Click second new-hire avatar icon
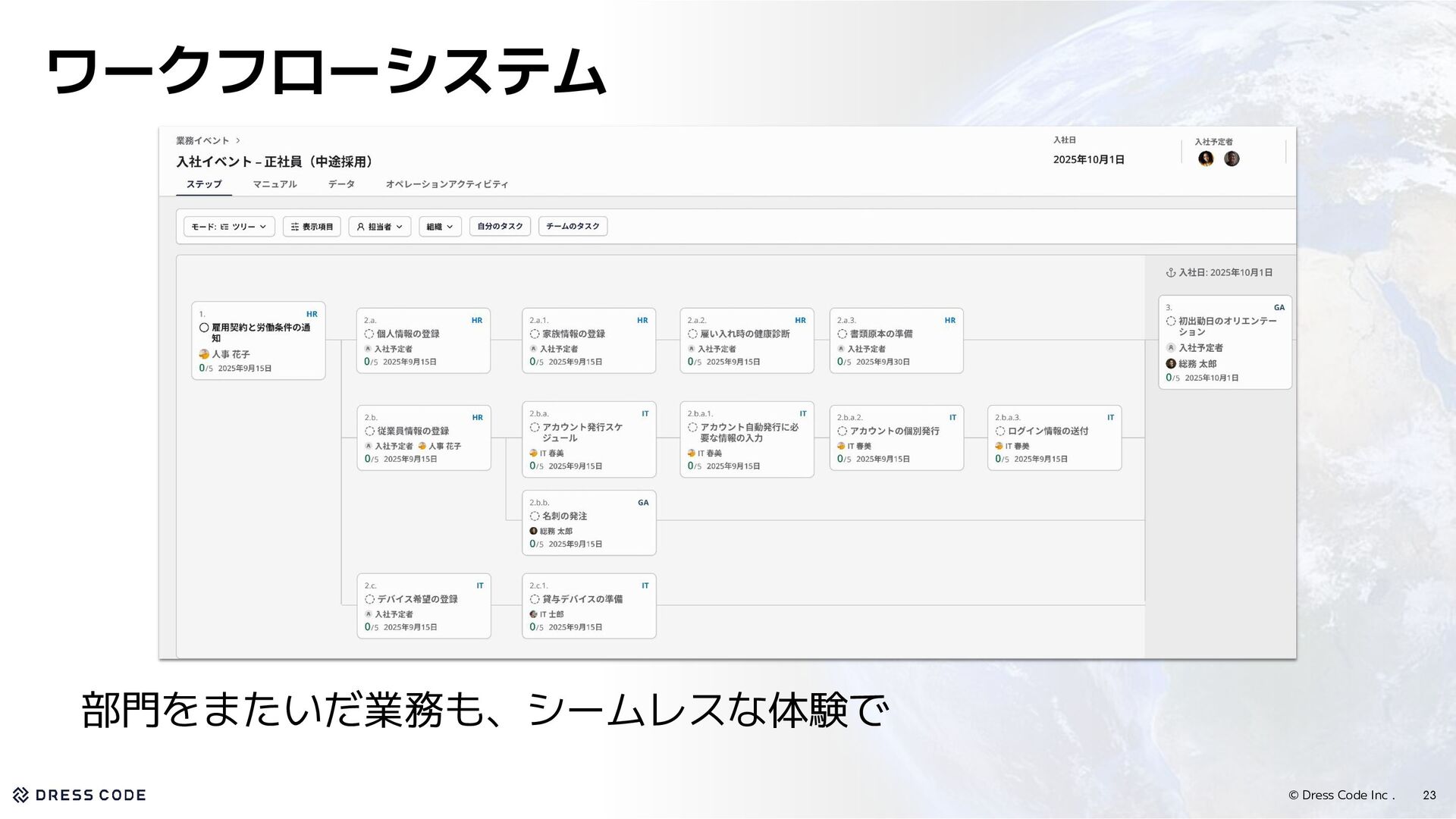 coord(1232,158)
